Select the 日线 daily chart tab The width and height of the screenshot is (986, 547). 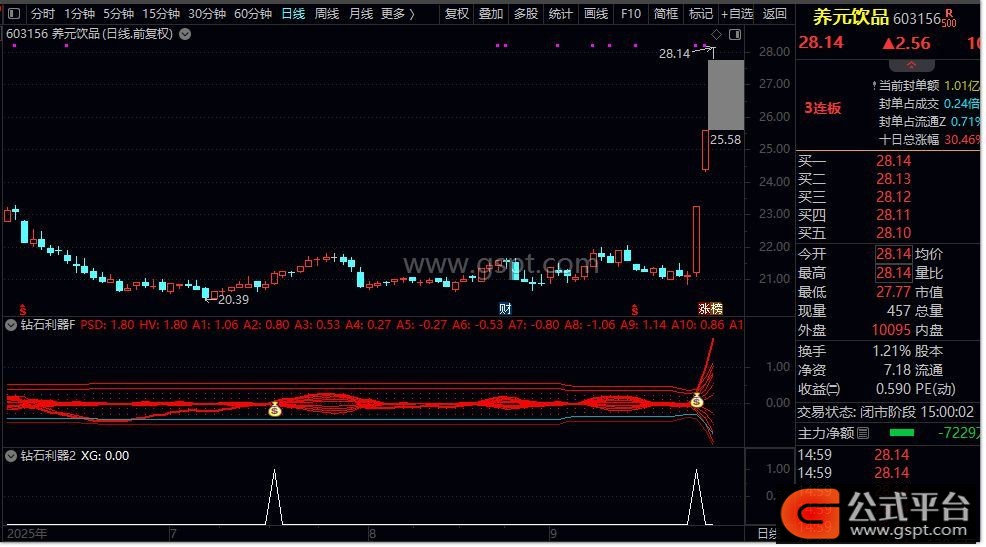[293, 13]
